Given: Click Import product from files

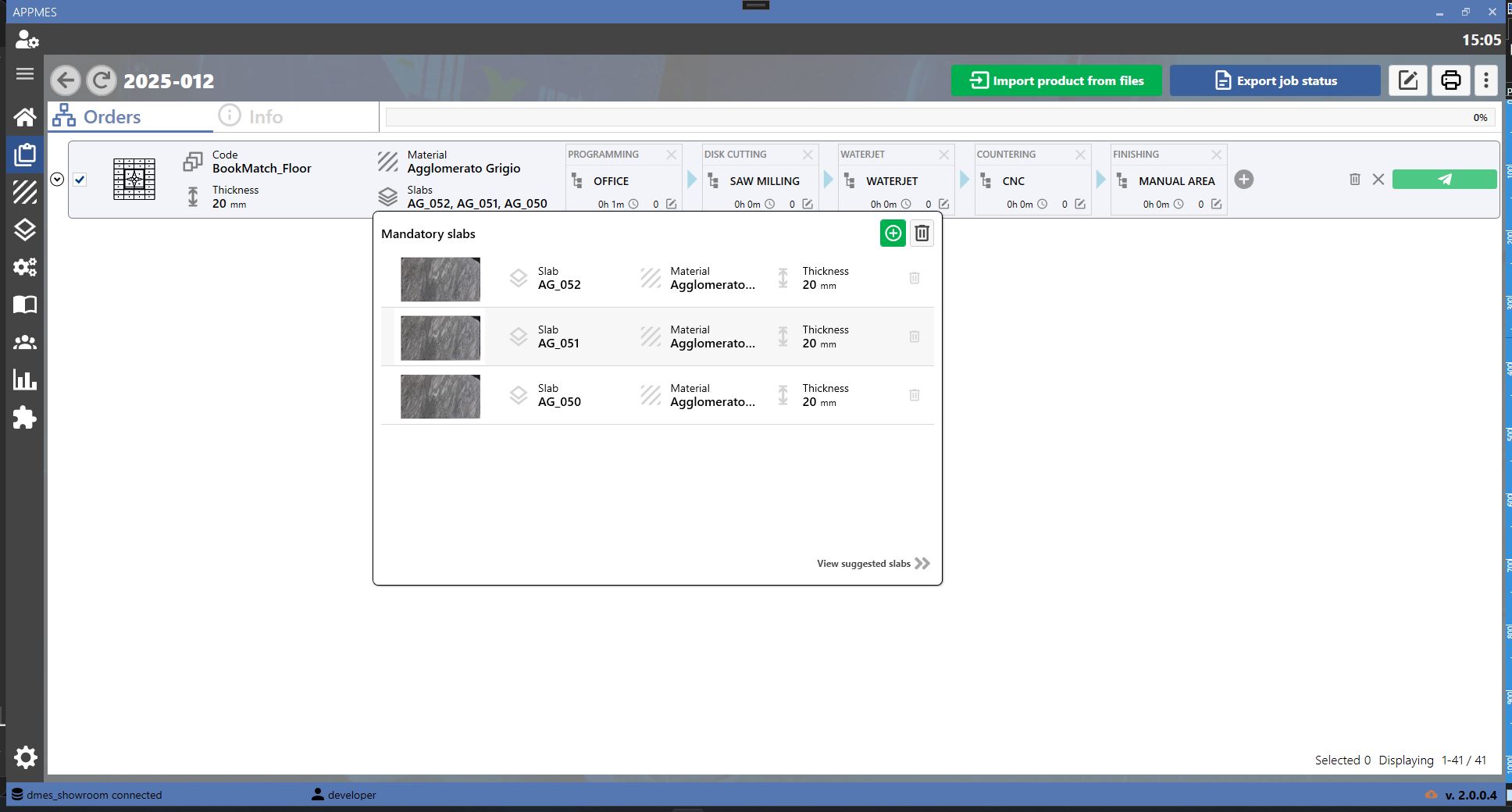Looking at the screenshot, I should point(1056,80).
